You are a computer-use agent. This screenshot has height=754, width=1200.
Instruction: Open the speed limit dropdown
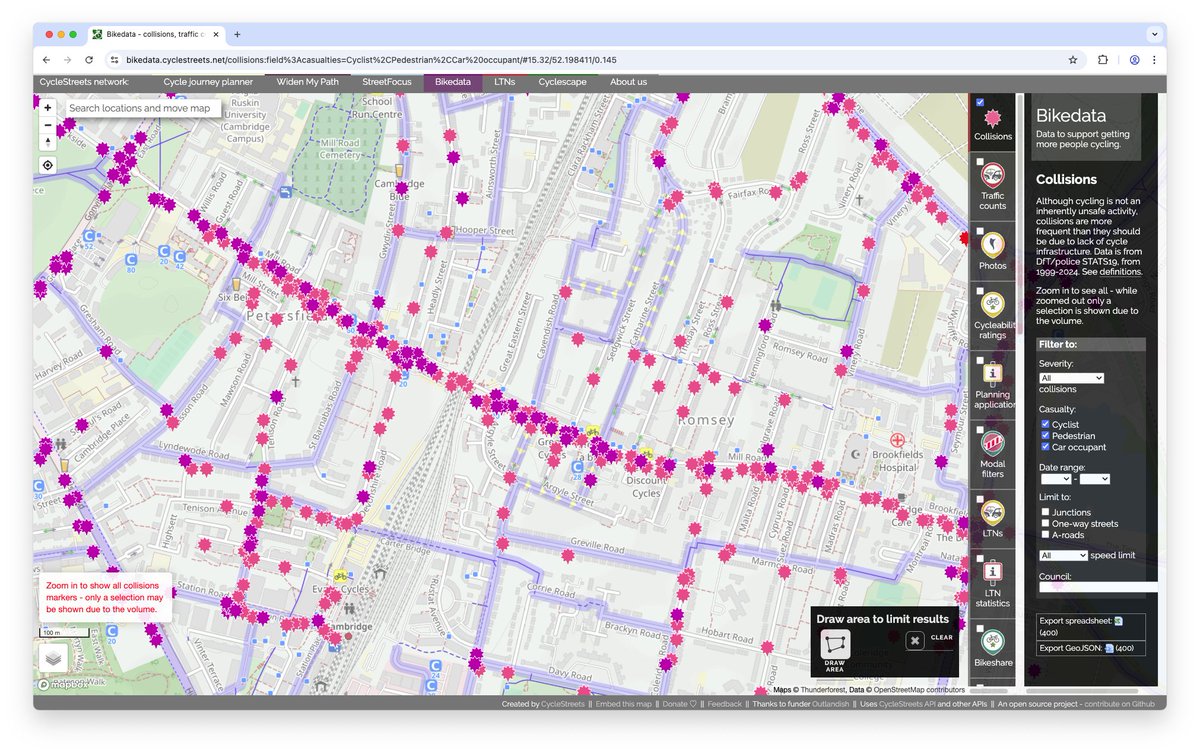pos(1063,555)
